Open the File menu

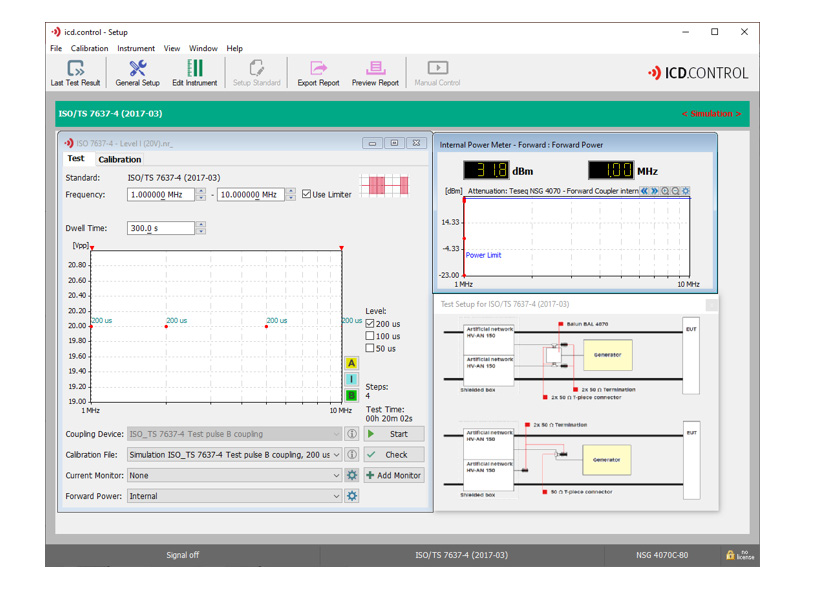(56, 48)
